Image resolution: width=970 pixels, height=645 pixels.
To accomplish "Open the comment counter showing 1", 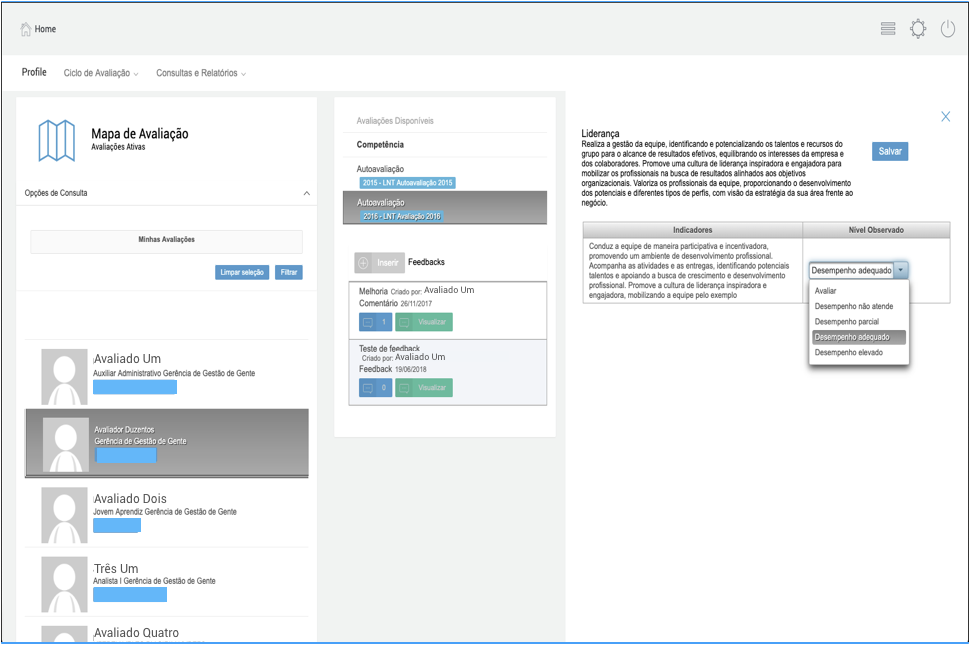I will click(x=376, y=322).
